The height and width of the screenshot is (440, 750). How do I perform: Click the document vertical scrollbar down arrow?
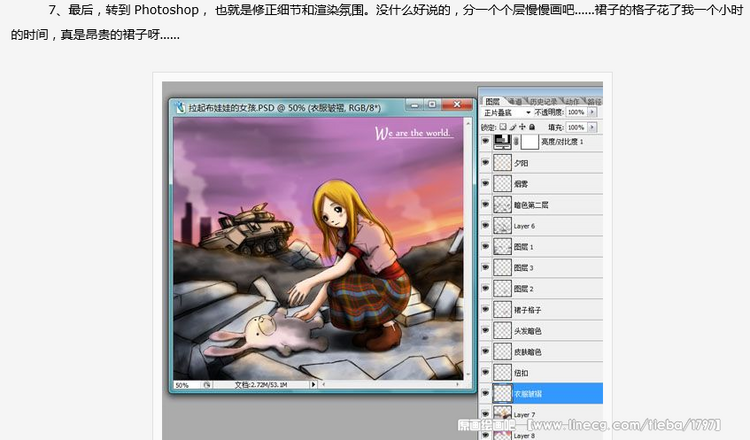468,375
